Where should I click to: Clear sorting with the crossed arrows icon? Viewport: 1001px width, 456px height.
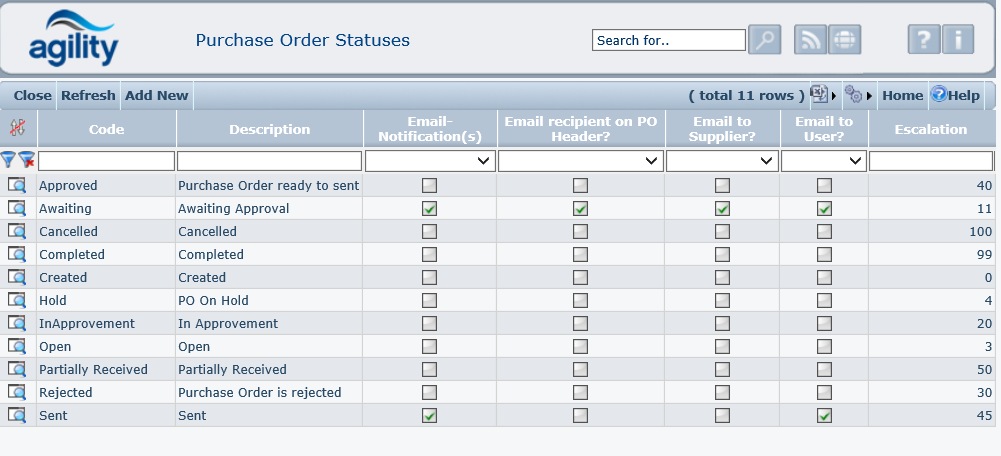coord(17,128)
